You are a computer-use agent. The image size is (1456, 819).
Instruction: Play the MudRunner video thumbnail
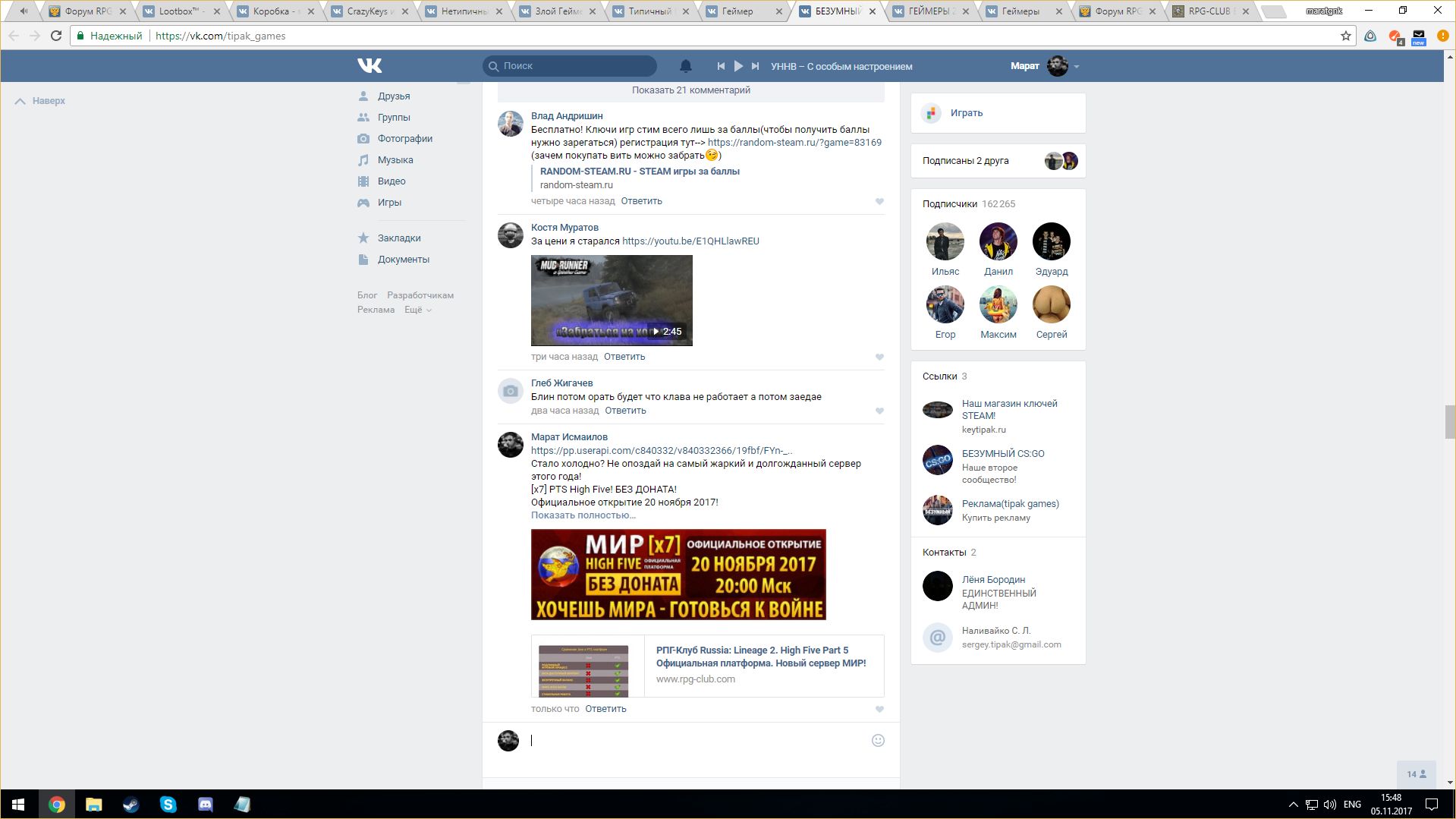(x=612, y=300)
